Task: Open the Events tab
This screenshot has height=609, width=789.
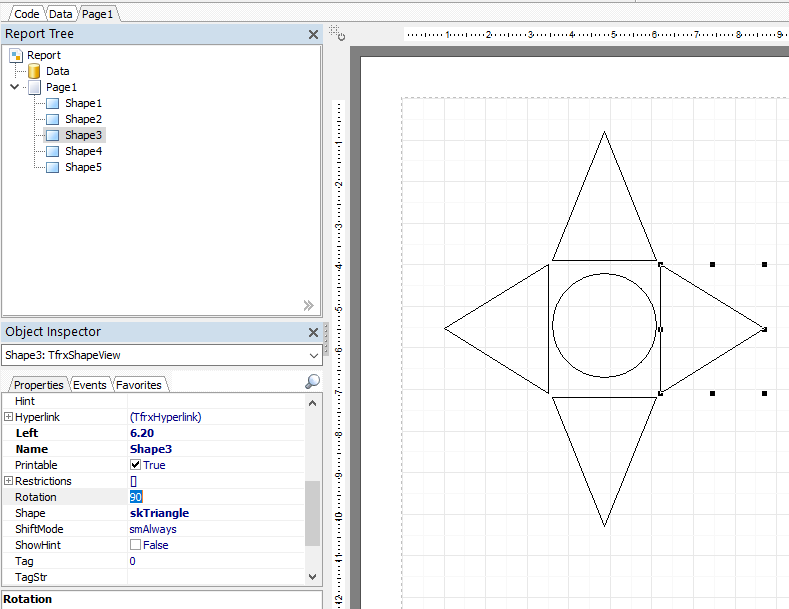Action: (x=90, y=385)
